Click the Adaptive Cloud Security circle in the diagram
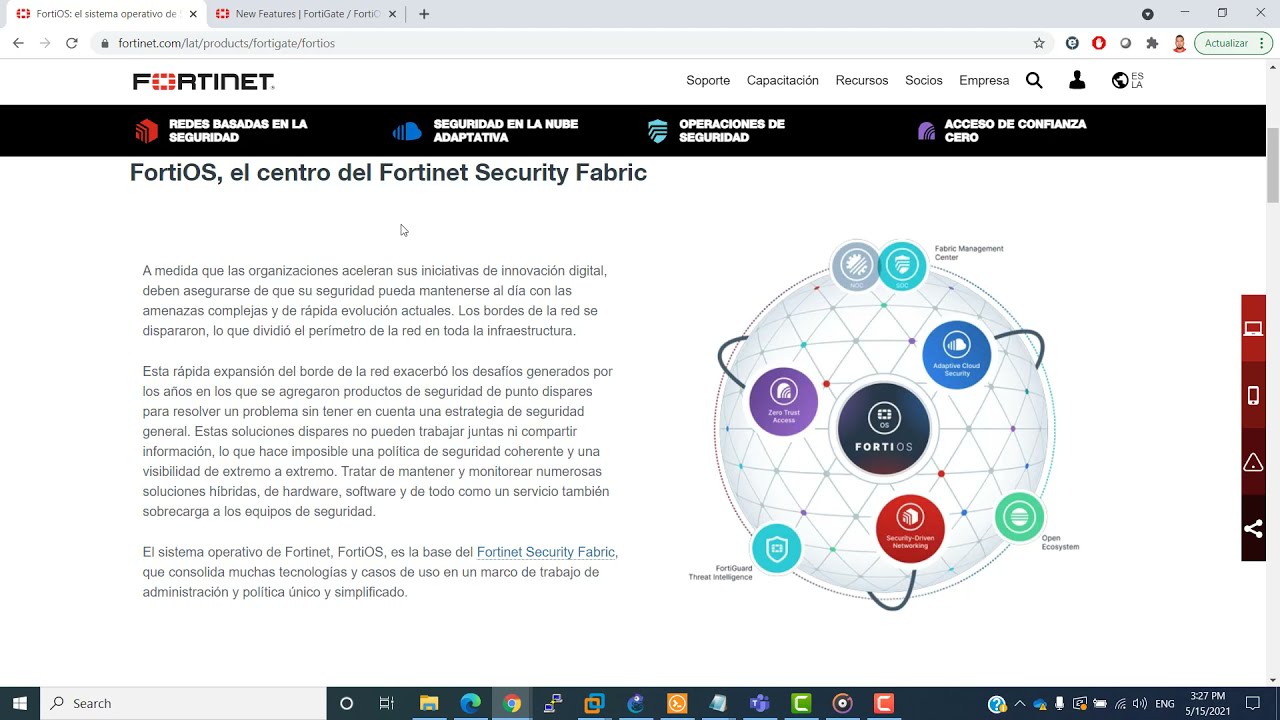The height and width of the screenshot is (720, 1280). click(957, 355)
